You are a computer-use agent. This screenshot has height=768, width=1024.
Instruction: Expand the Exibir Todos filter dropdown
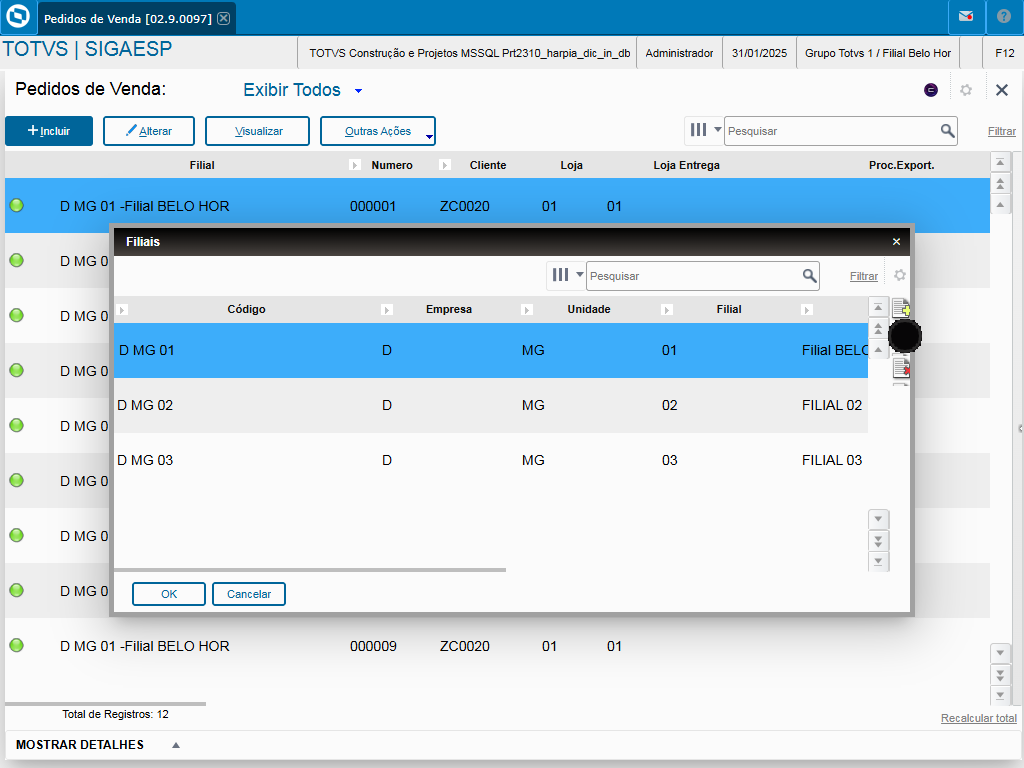pyautogui.click(x=358, y=91)
